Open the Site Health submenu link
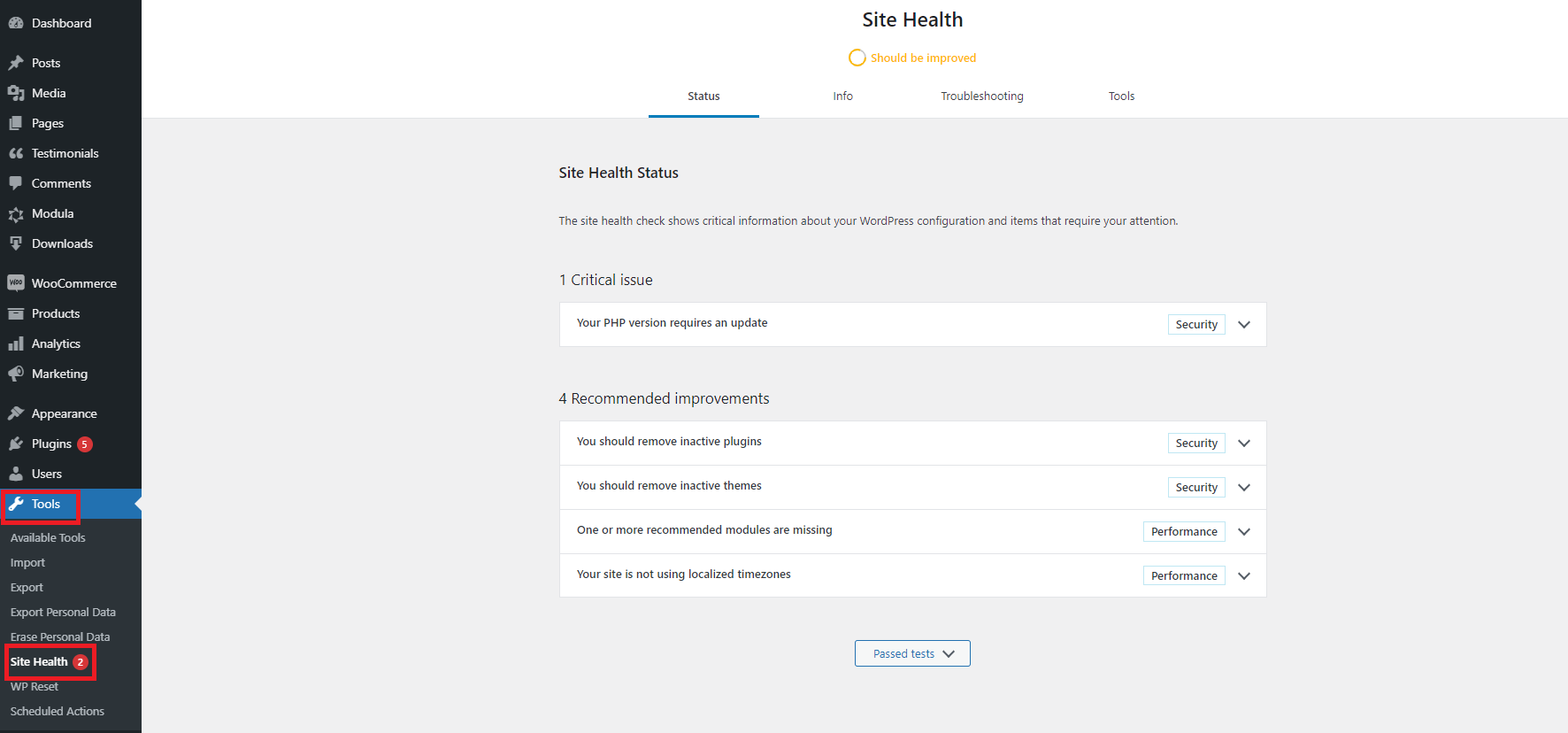 39,661
